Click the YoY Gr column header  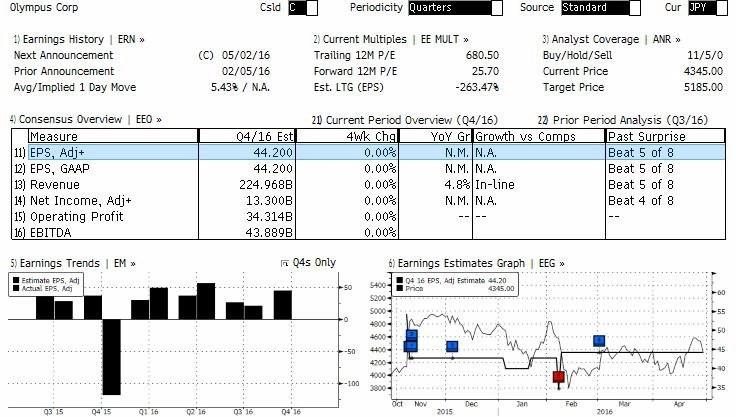[435, 136]
